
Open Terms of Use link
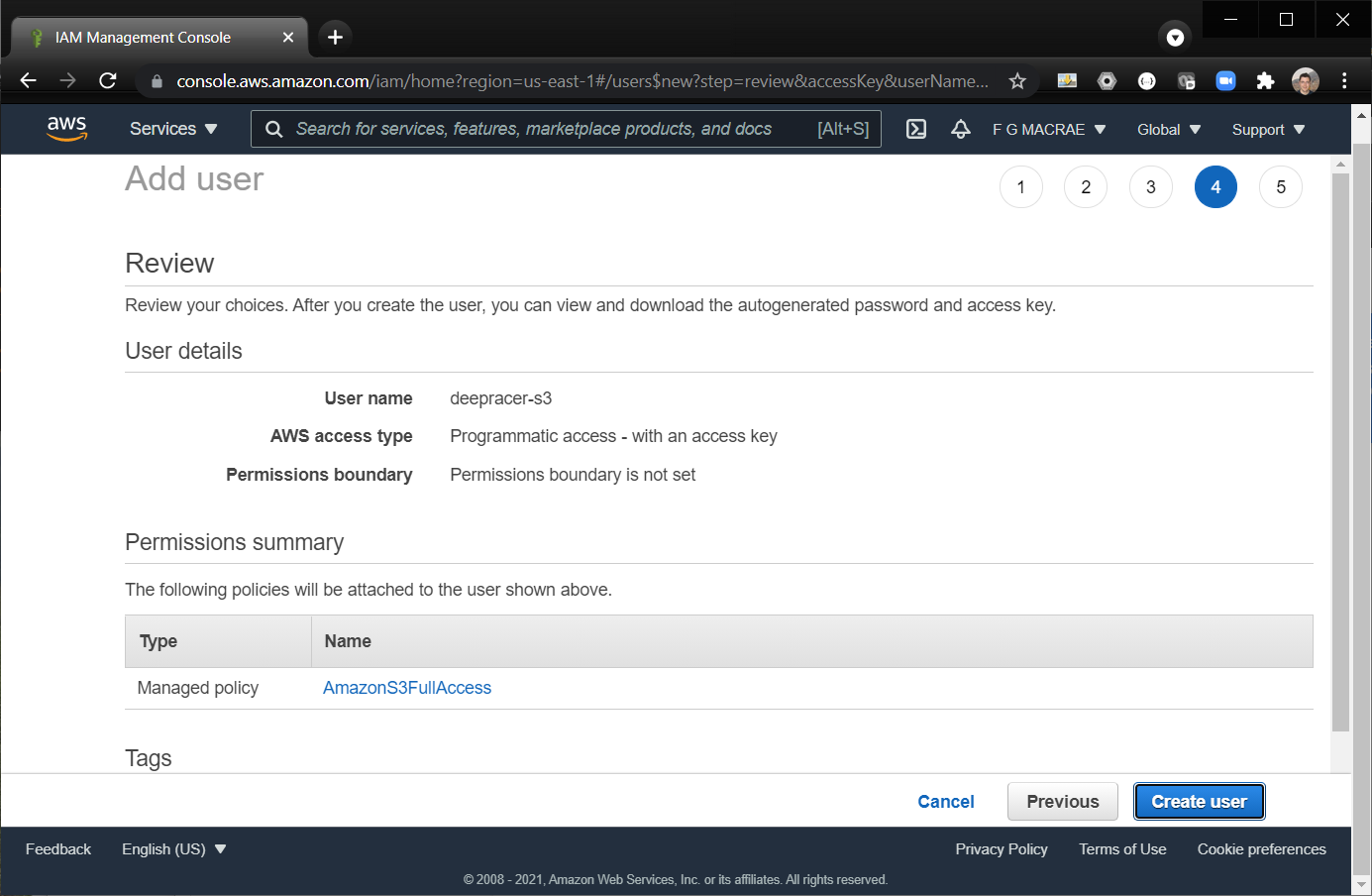1122,848
